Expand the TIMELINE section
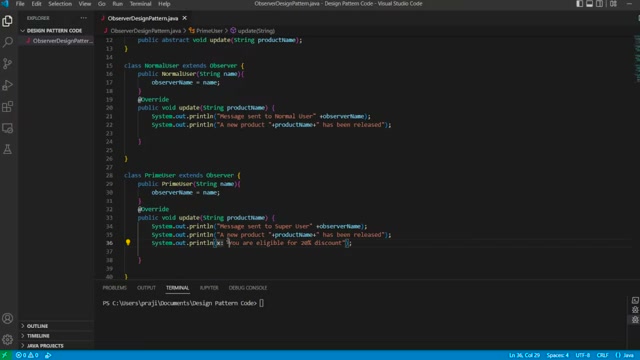 click(57, 336)
